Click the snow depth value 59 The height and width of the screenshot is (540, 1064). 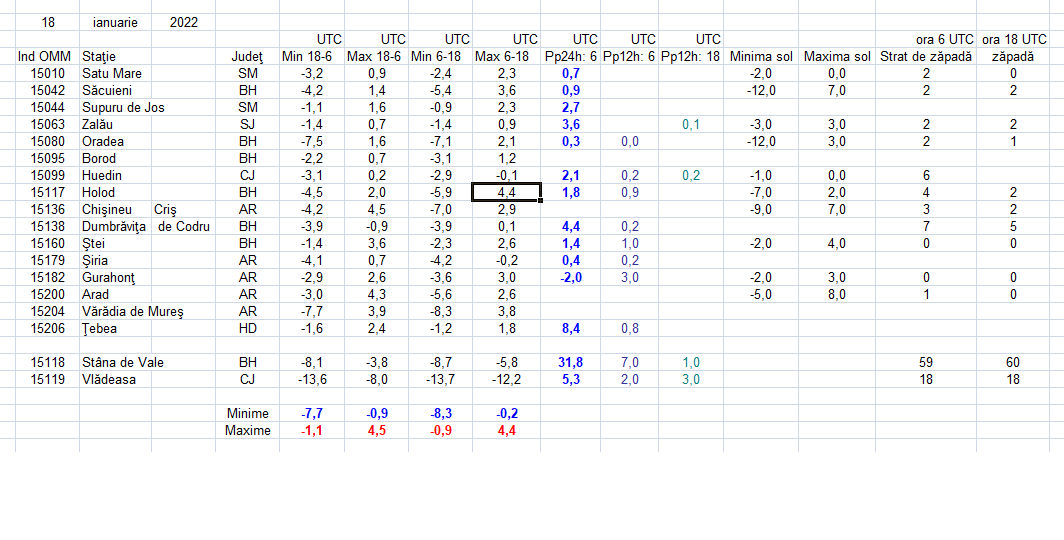(x=926, y=362)
